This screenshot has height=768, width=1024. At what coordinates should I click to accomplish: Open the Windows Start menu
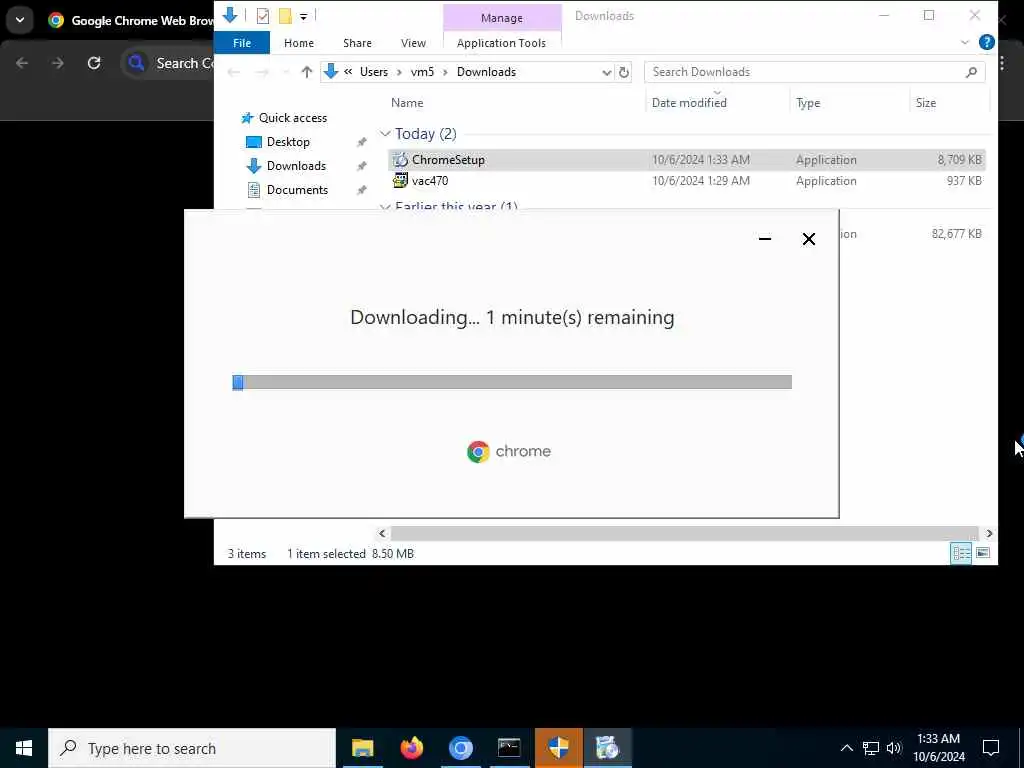[x=24, y=748]
